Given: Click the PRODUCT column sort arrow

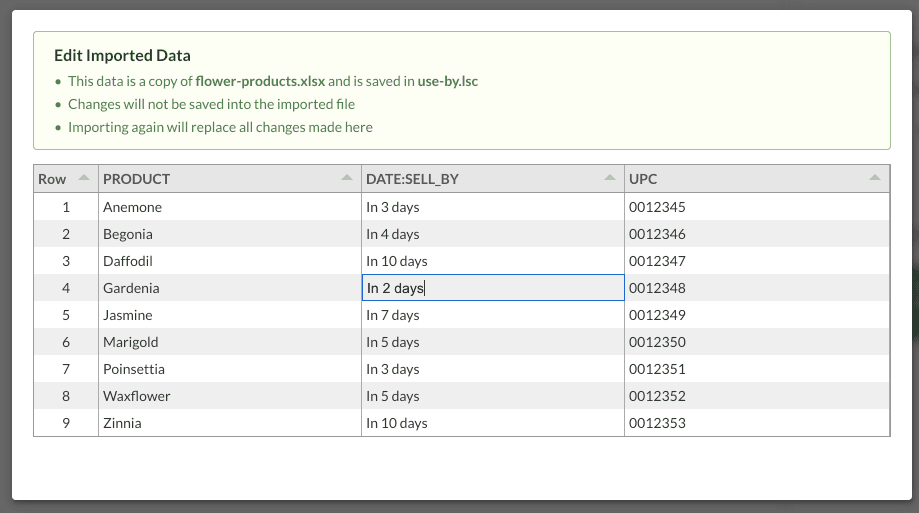Looking at the screenshot, I should point(347,178).
